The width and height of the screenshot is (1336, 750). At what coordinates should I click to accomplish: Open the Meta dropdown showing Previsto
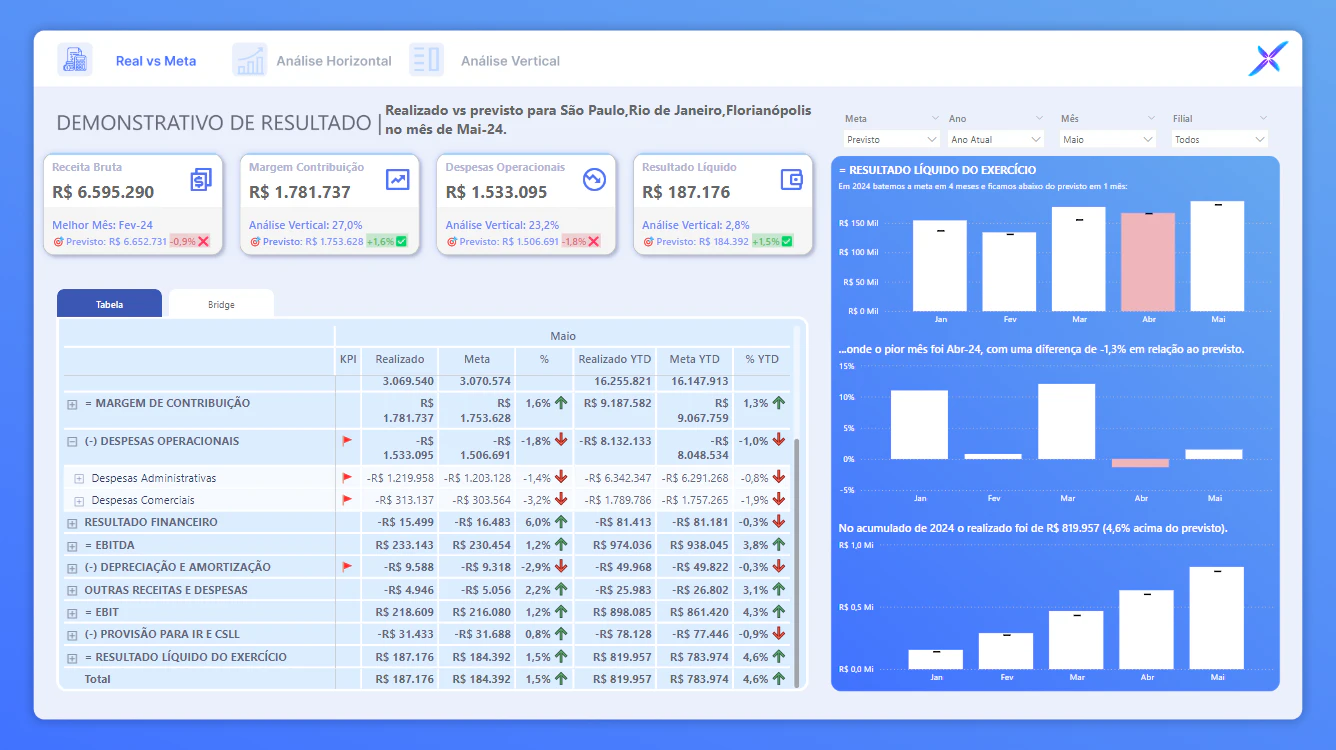point(892,140)
